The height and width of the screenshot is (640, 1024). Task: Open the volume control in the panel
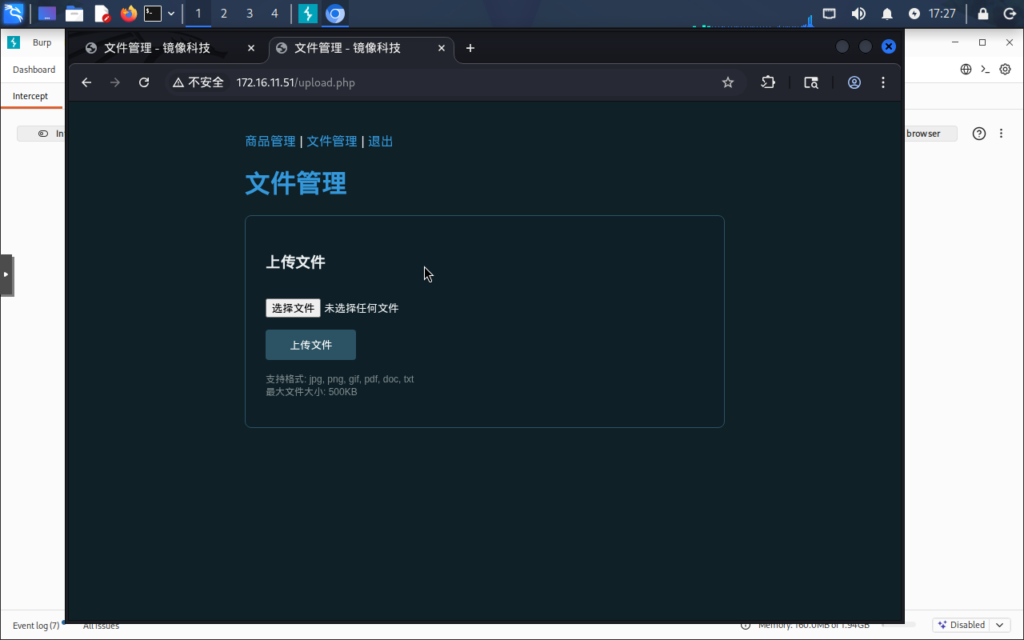point(858,14)
